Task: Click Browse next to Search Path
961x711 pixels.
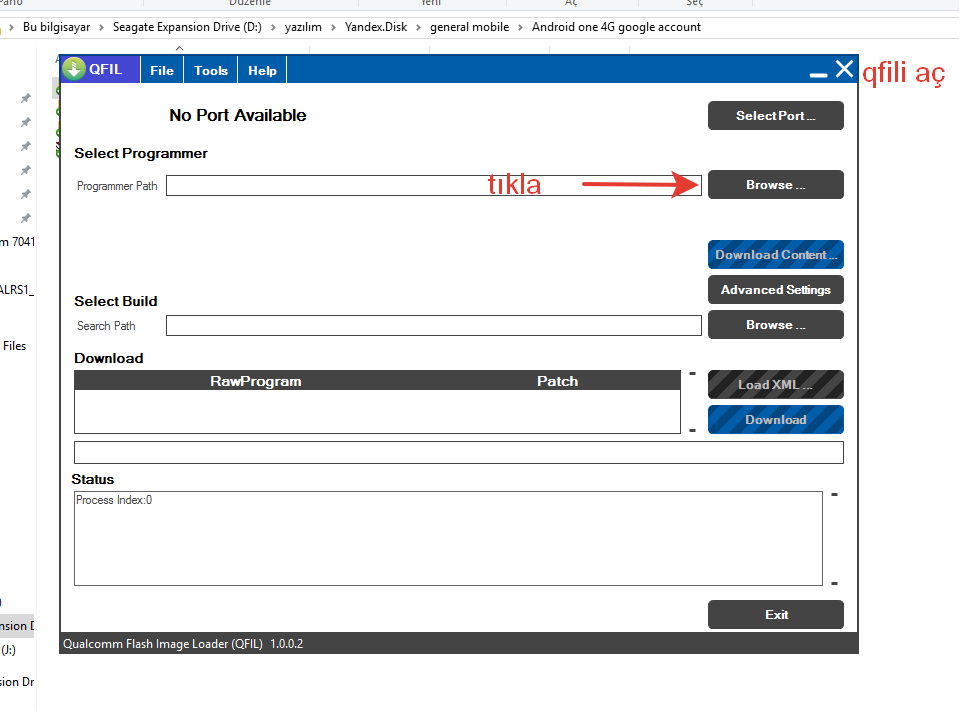Action: click(775, 324)
